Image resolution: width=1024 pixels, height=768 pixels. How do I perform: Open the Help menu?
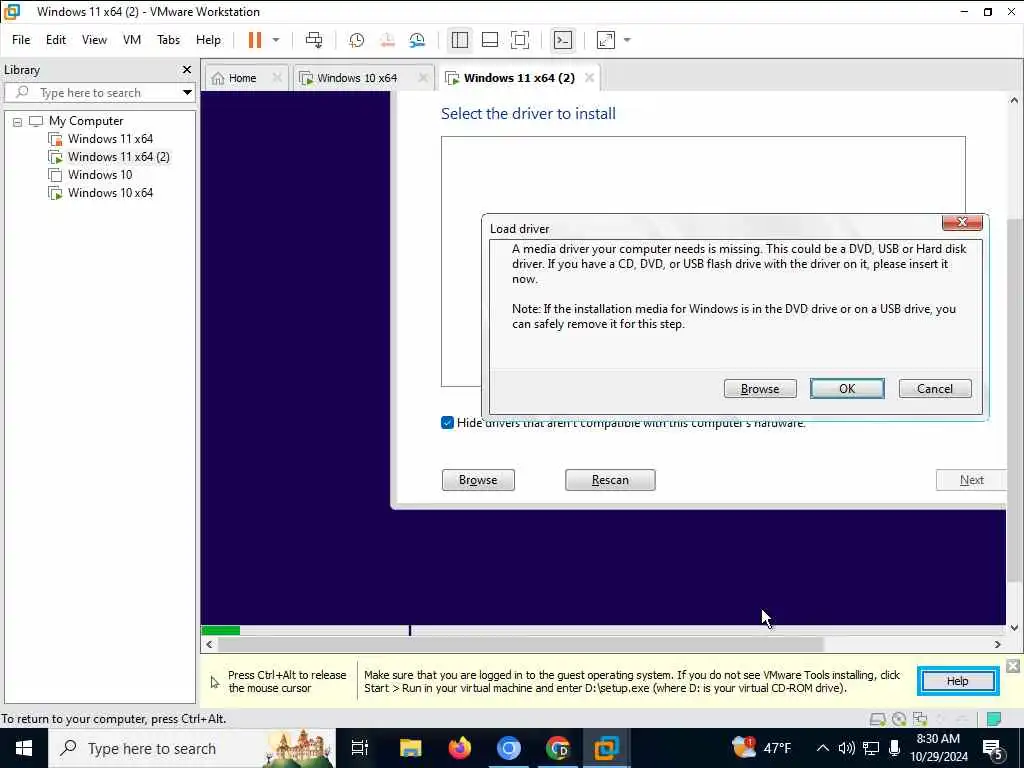click(x=208, y=40)
